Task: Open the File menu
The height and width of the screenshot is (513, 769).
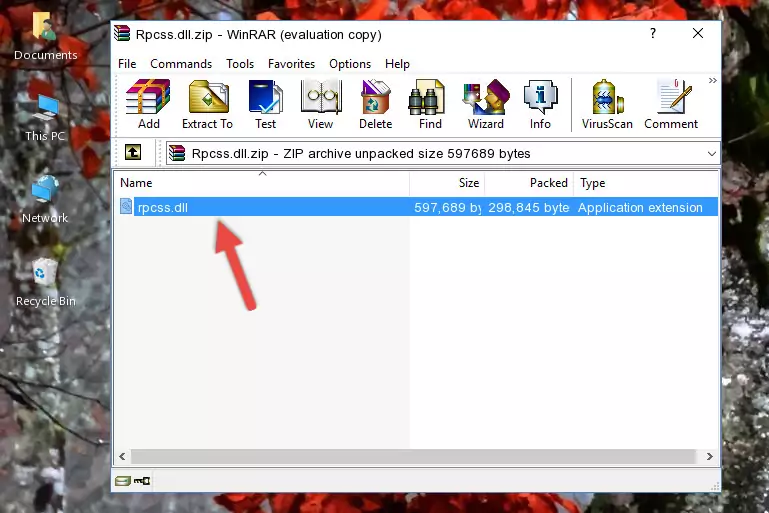Action: point(127,64)
